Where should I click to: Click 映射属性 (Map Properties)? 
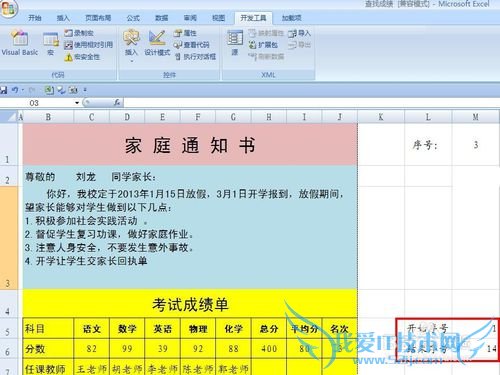pos(266,33)
